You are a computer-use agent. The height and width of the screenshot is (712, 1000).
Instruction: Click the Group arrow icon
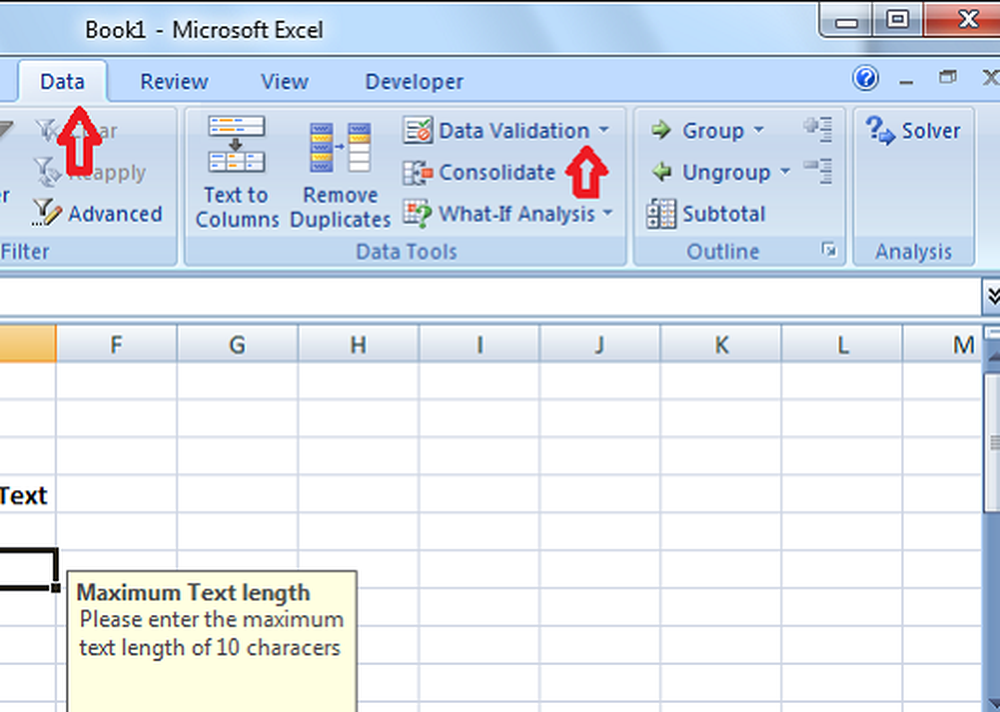tap(662, 130)
